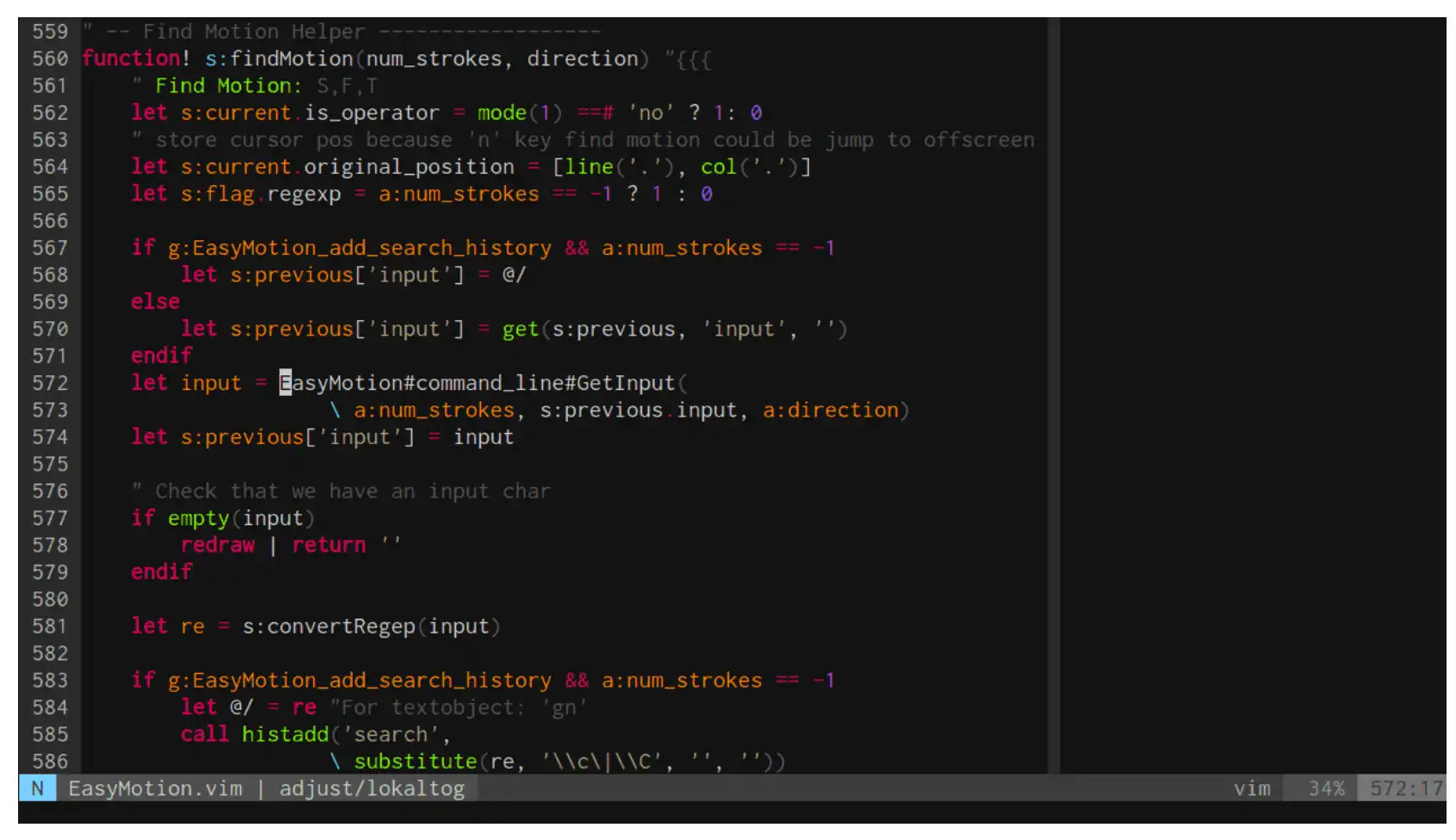Click 's:previous' on line 574
The width and height of the screenshot is (1456, 840).
(242, 437)
